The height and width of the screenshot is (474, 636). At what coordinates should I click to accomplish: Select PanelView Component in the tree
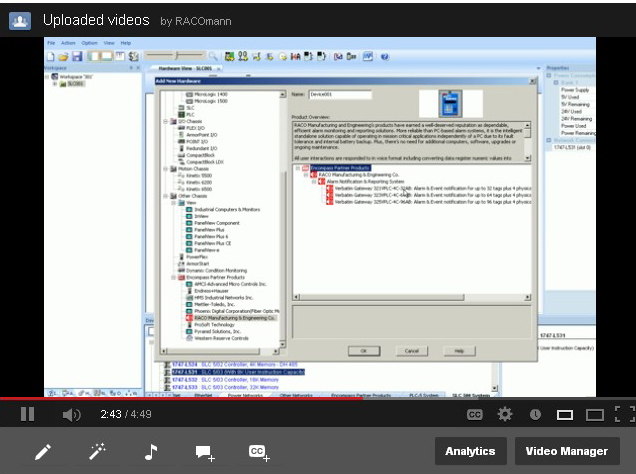point(217,223)
